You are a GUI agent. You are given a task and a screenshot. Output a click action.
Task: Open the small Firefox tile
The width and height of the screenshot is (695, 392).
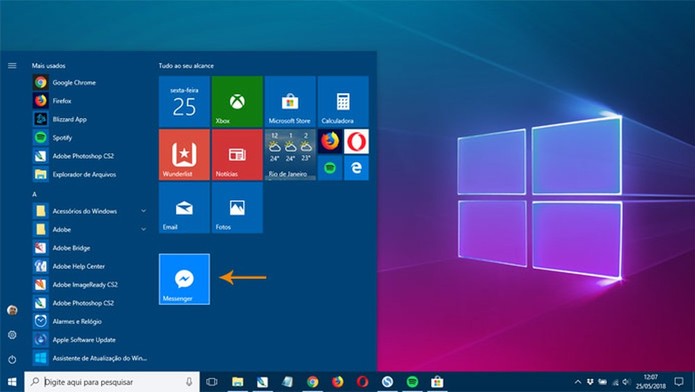330,141
